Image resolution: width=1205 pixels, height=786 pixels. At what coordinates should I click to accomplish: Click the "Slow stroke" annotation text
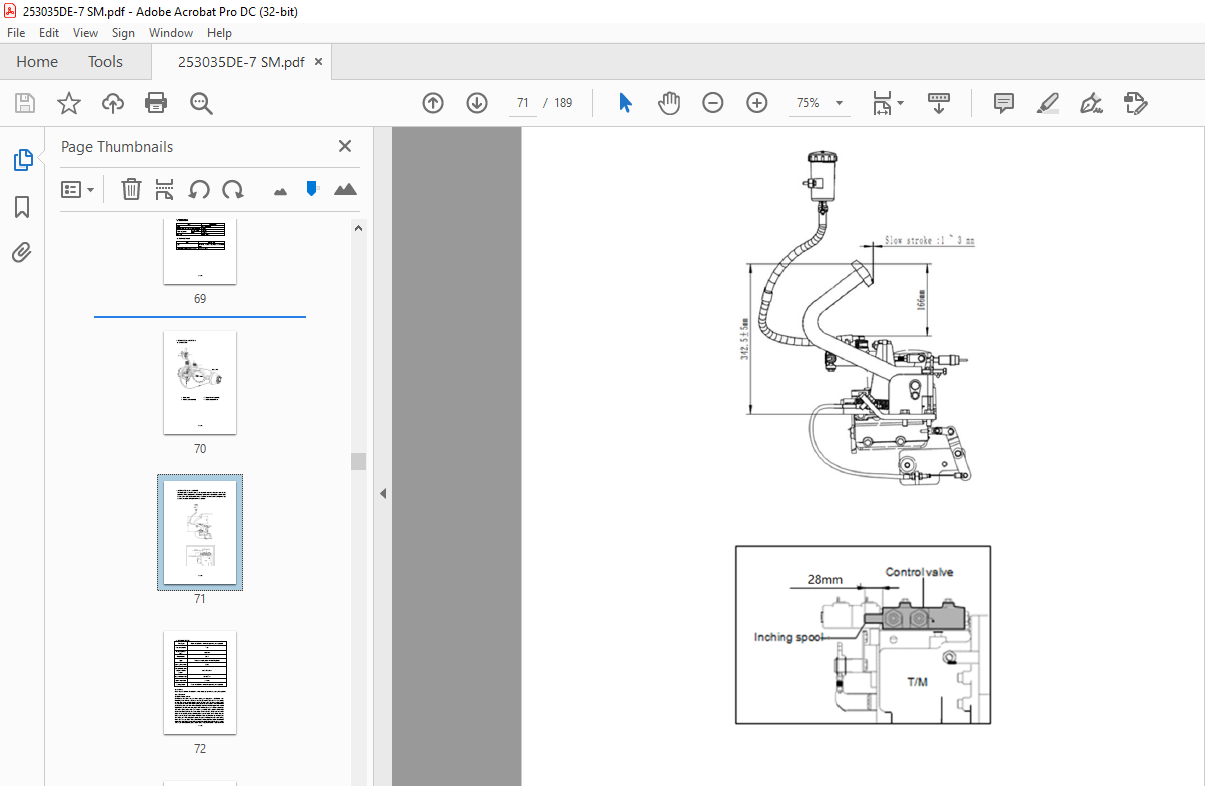pyautogui.click(x=929, y=241)
